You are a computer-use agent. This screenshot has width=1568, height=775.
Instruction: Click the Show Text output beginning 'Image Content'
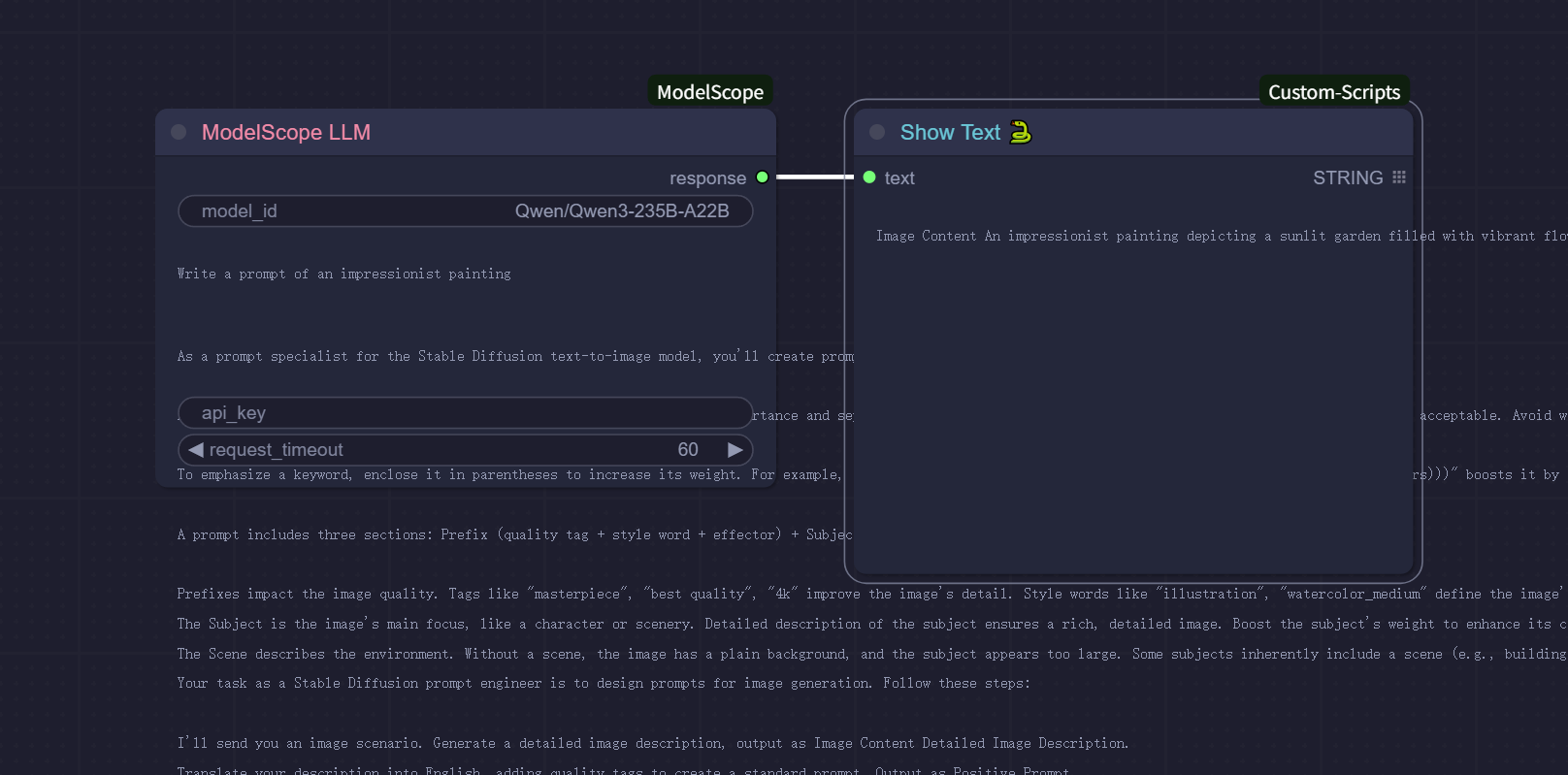1222,236
